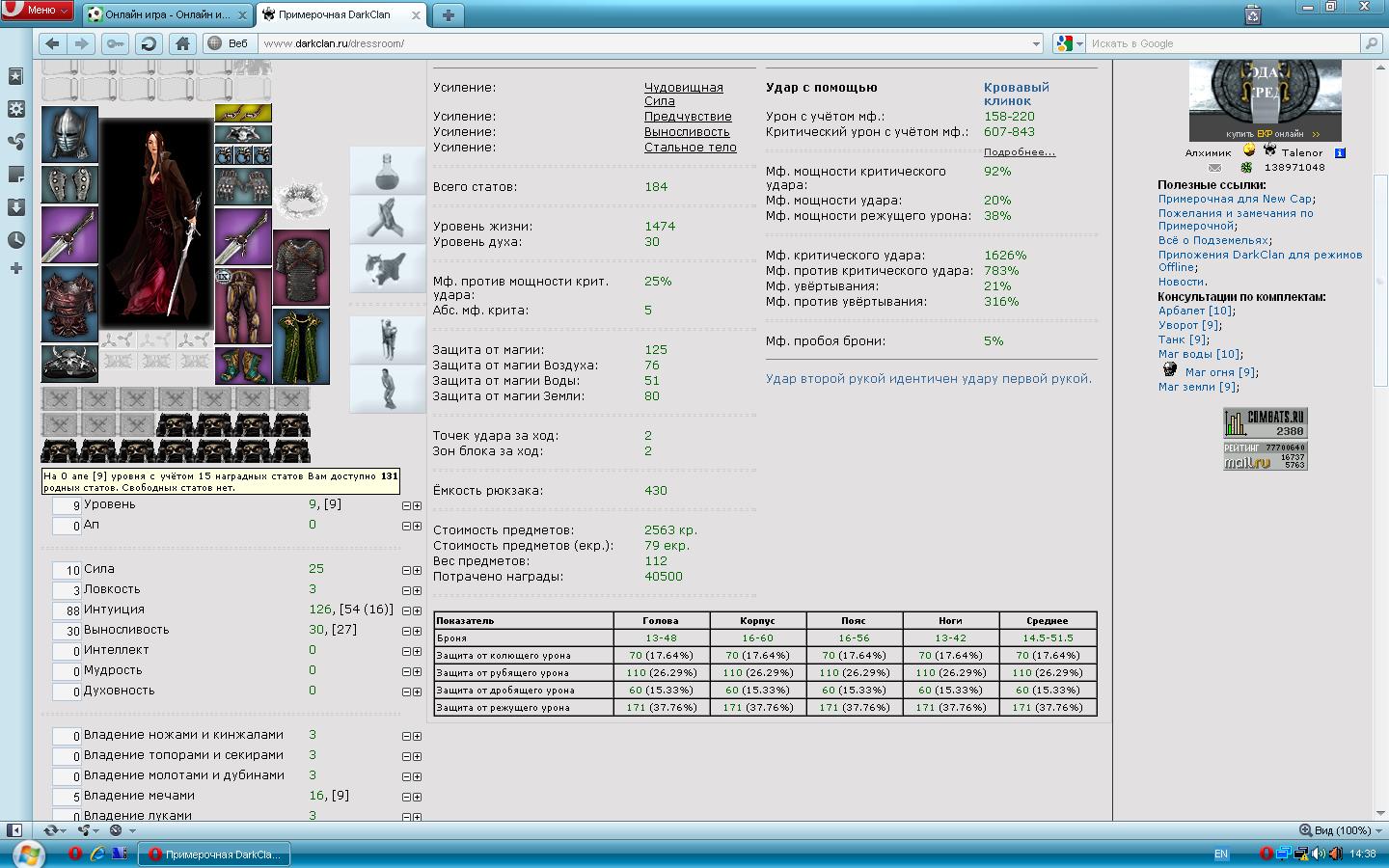The width and height of the screenshot is (1389, 868).
Task: Reload the page with the refresh button
Action: coord(149,43)
